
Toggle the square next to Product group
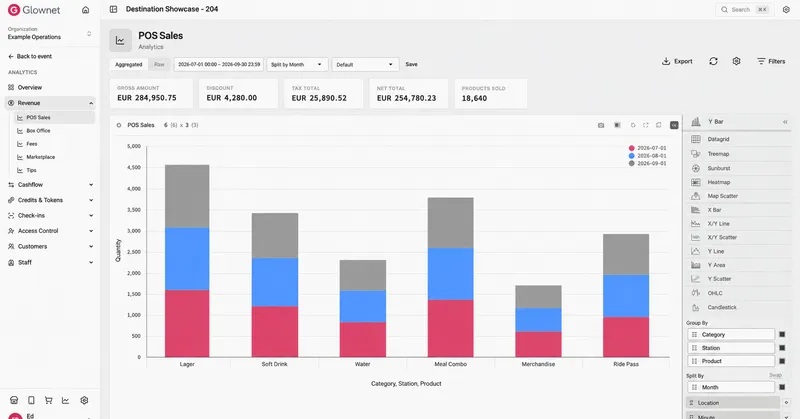point(782,361)
